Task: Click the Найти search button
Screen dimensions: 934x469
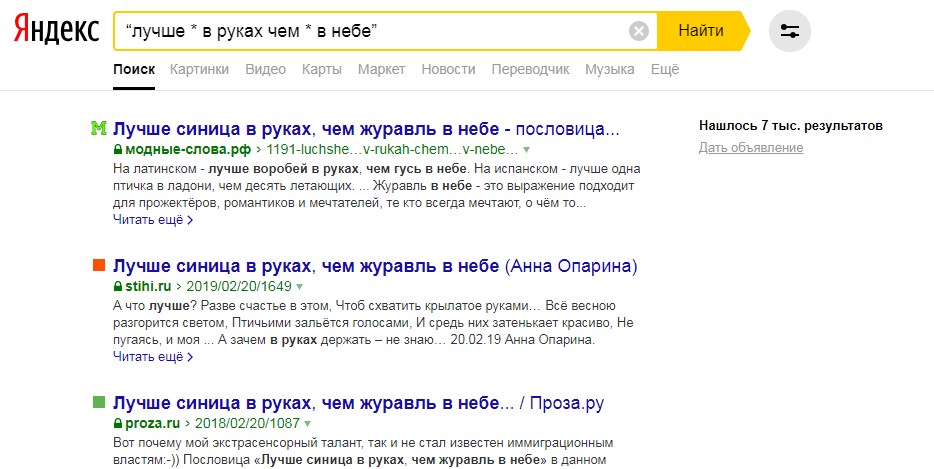Action: (701, 30)
